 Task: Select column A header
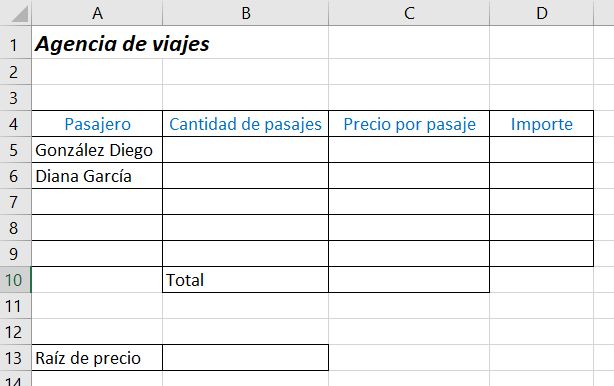pos(97,13)
